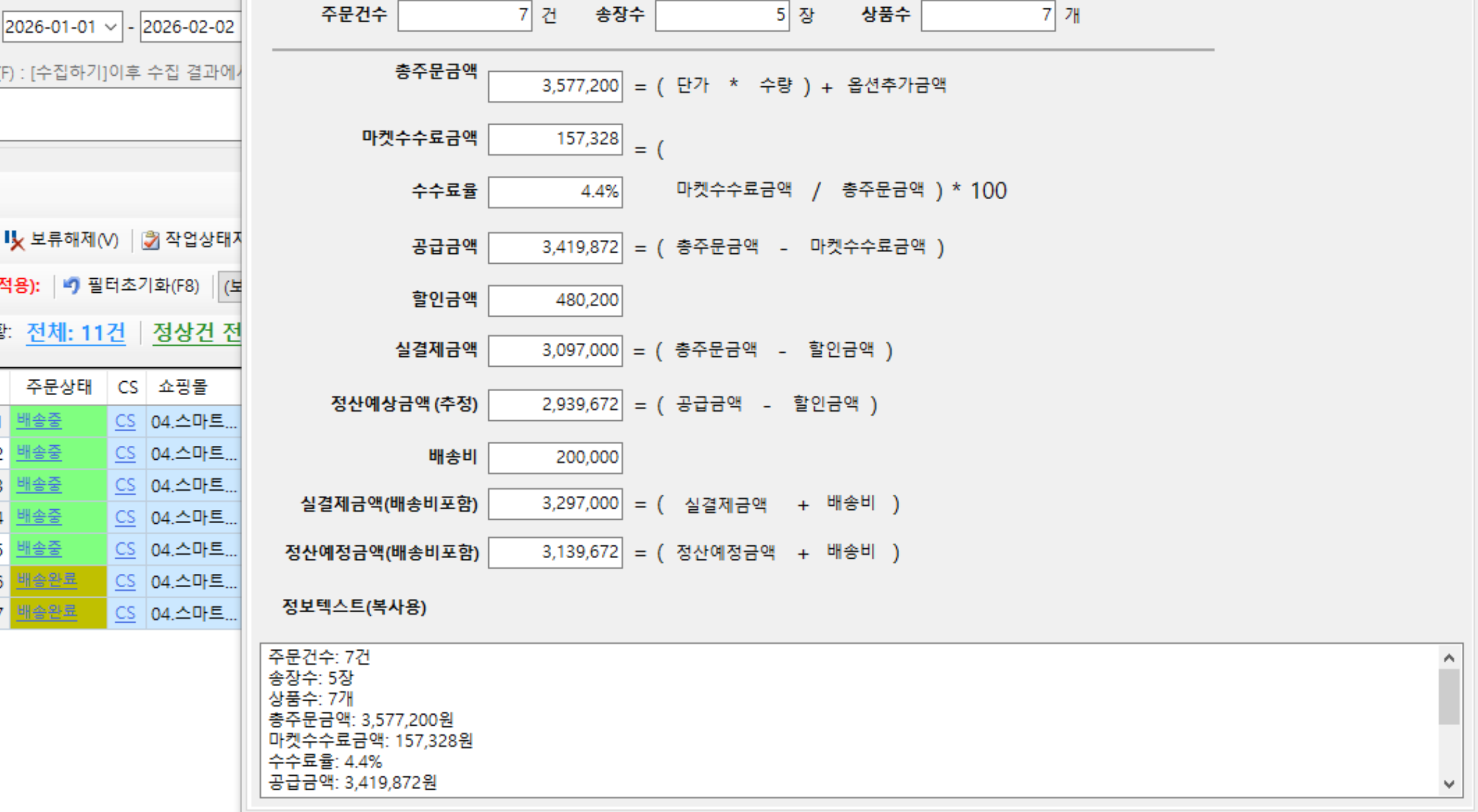Click the CS column header
The image size is (1478, 812).
[127, 387]
